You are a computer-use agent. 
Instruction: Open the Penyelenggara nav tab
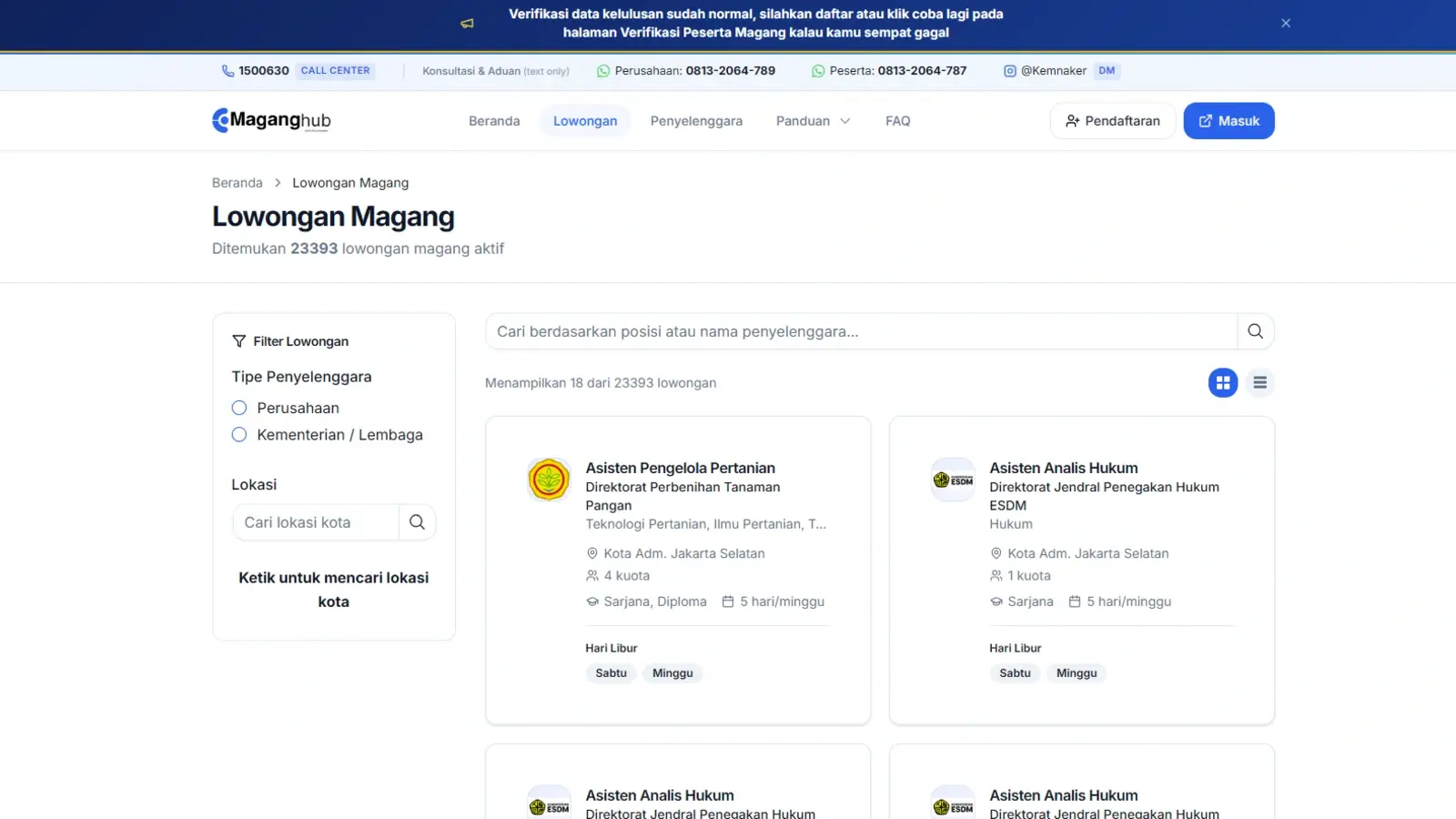[696, 121]
